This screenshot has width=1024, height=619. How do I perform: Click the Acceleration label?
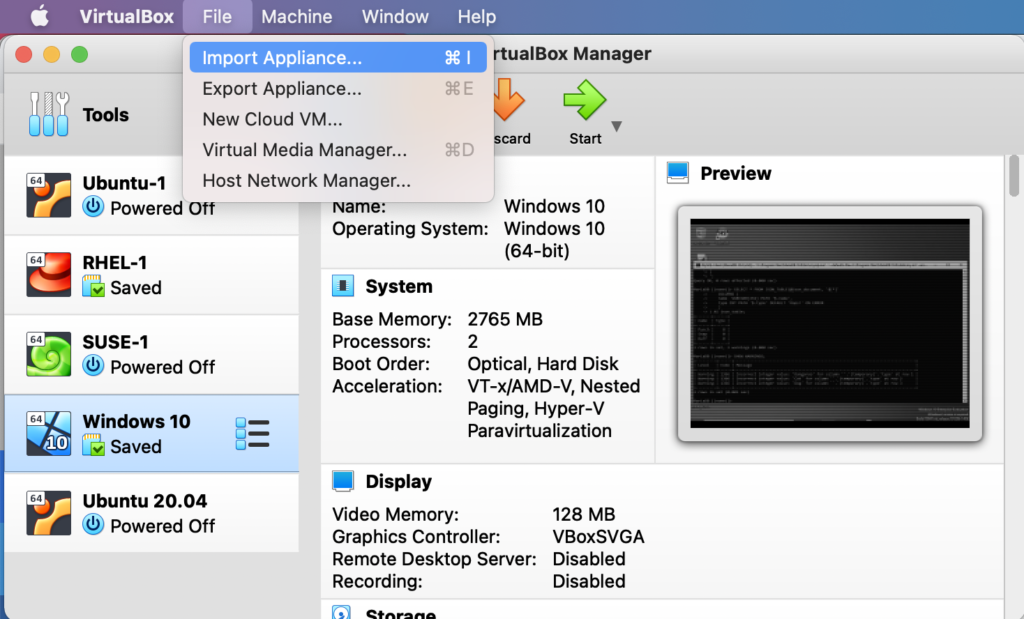click(x=387, y=386)
